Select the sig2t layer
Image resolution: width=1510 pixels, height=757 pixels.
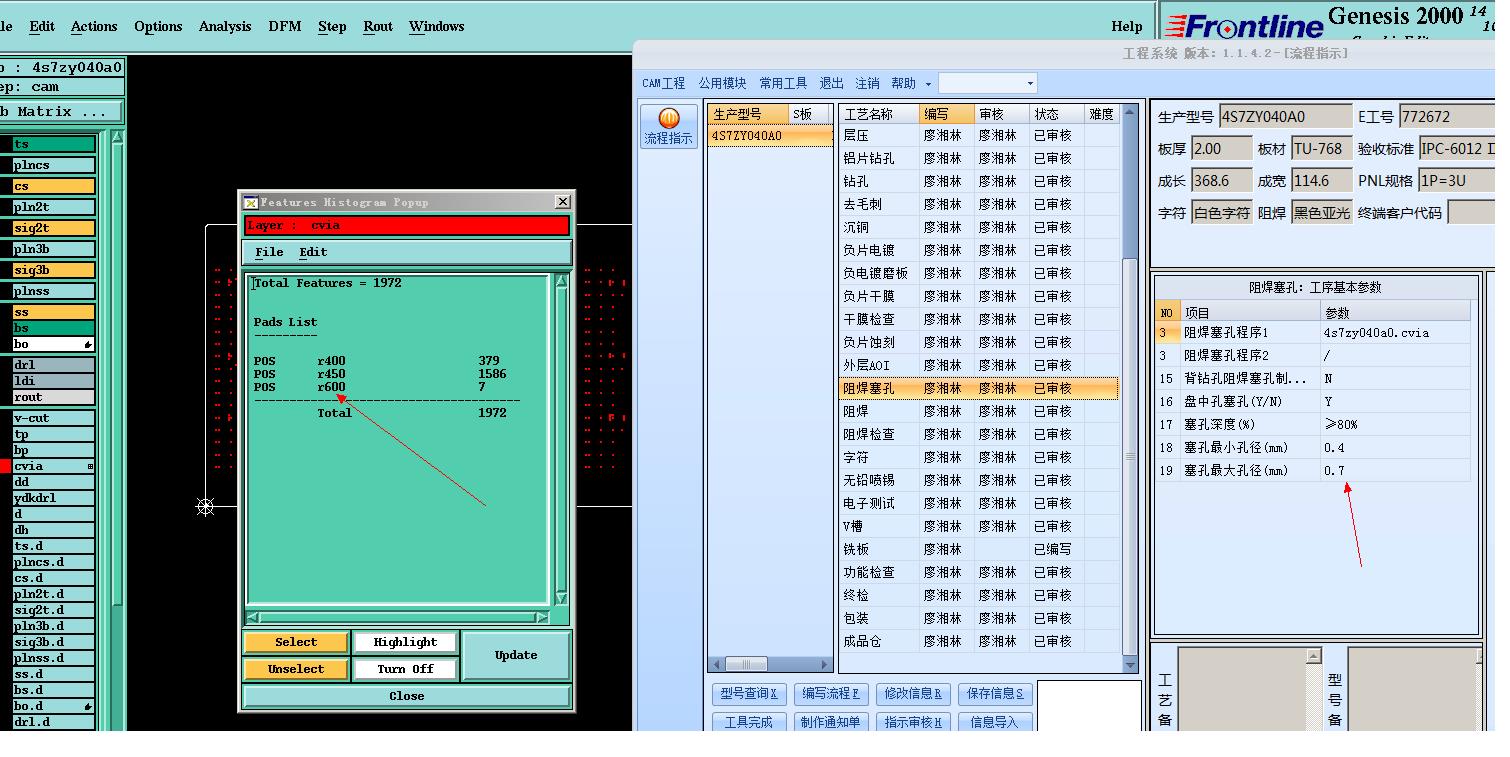54,228
